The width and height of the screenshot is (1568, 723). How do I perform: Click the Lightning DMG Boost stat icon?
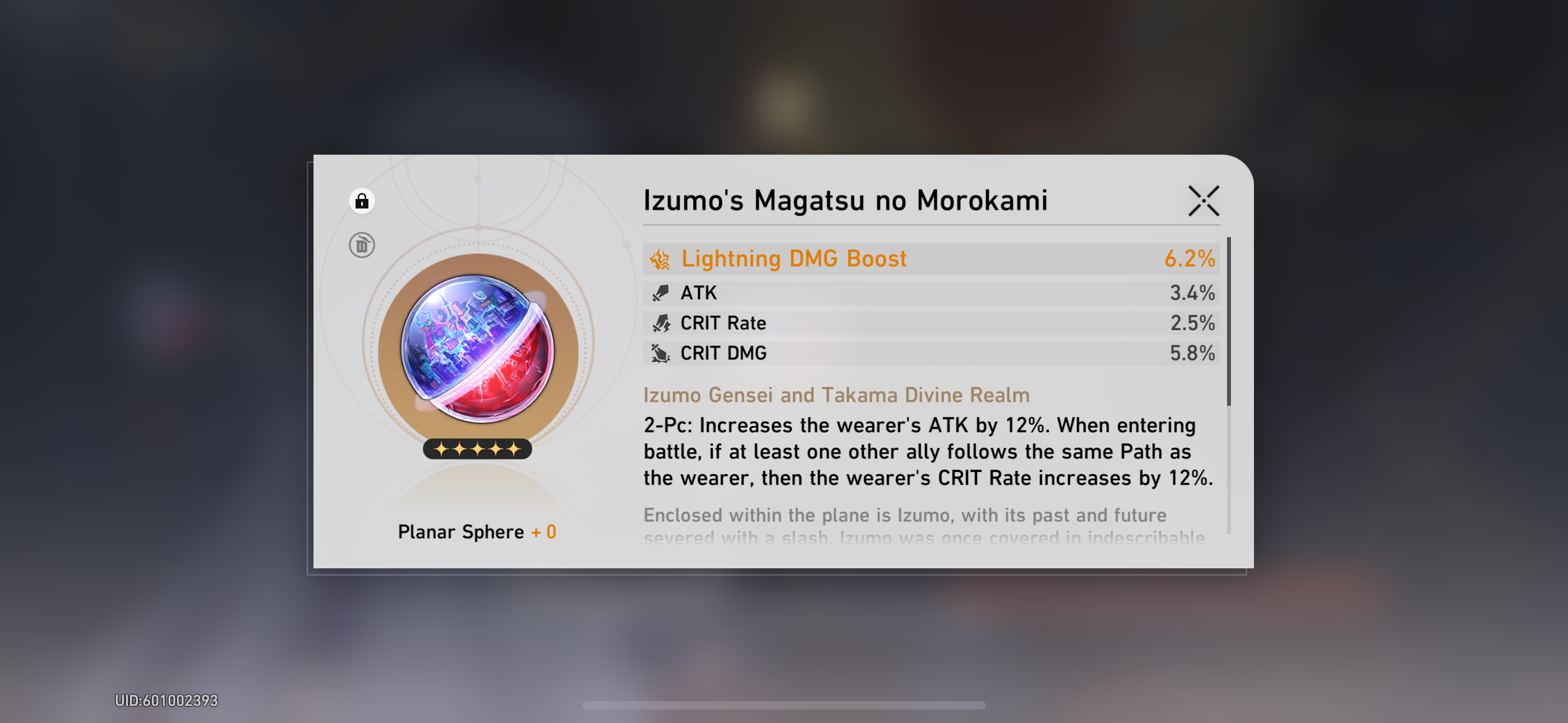coord(660,259)
